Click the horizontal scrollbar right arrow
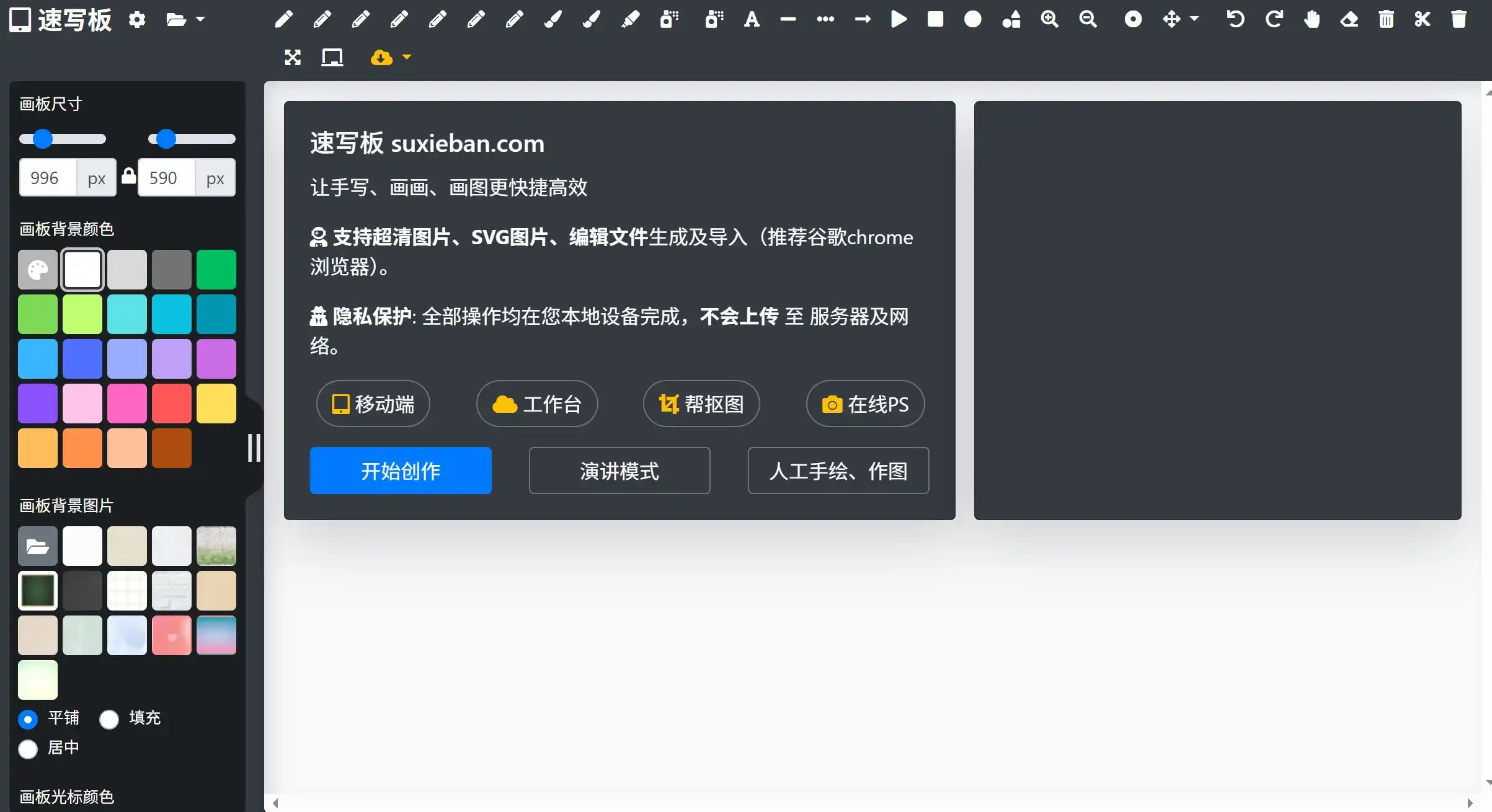 click(1470, 803)
